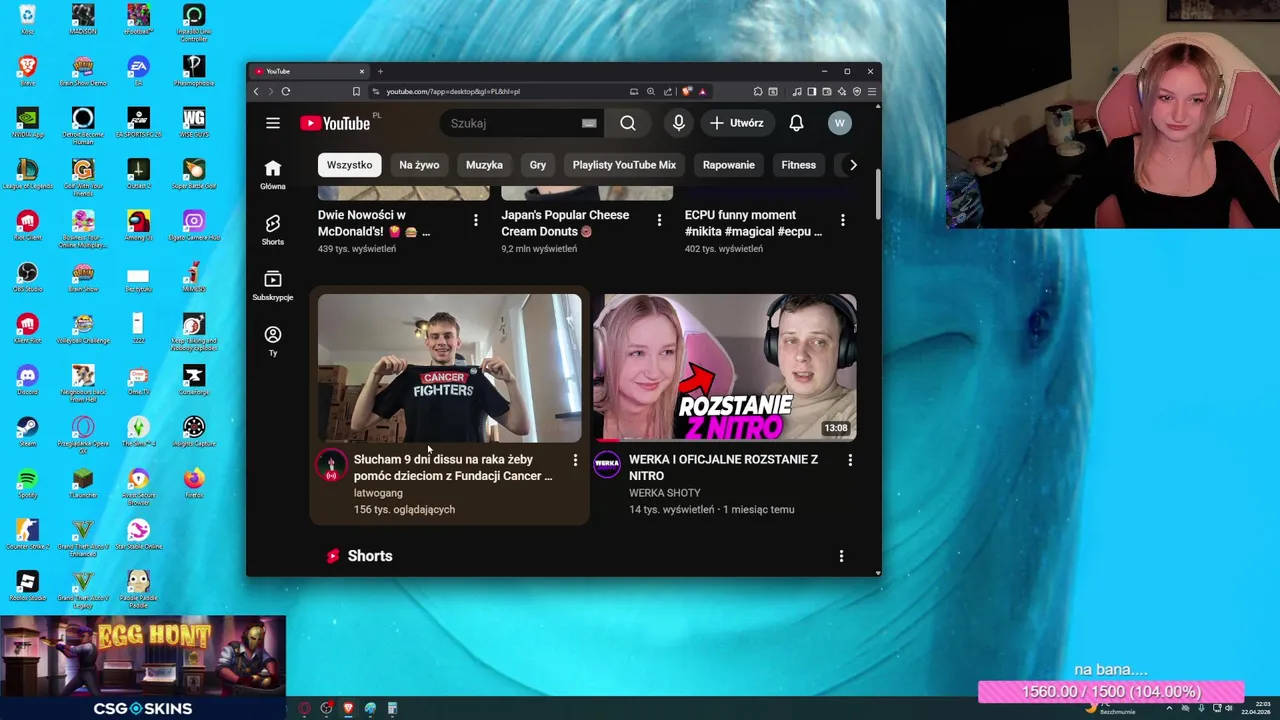
Task: Open Shorts in the sidebar
Action: click(x=273, y=229)
